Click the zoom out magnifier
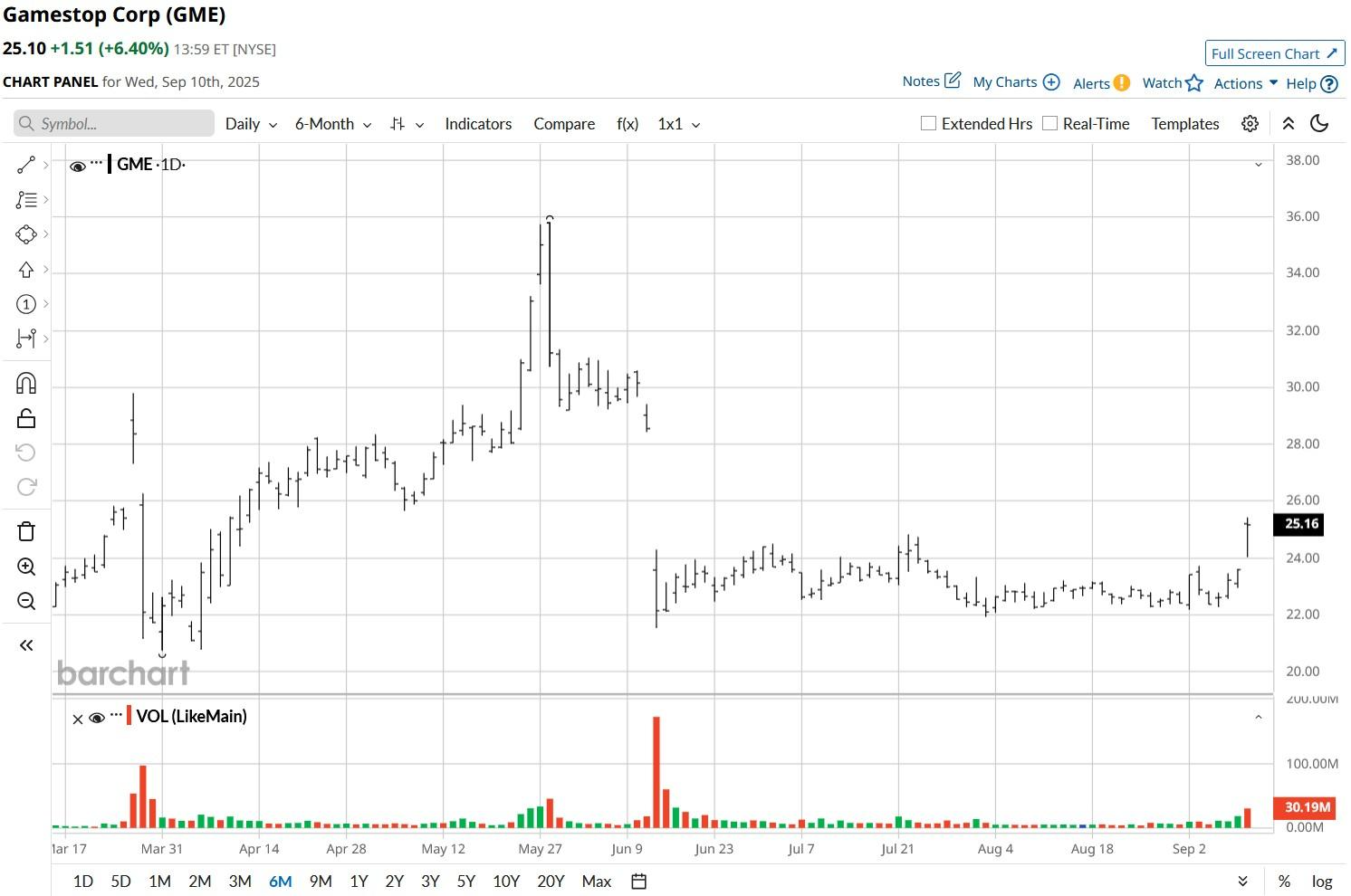 coord(26,601)
